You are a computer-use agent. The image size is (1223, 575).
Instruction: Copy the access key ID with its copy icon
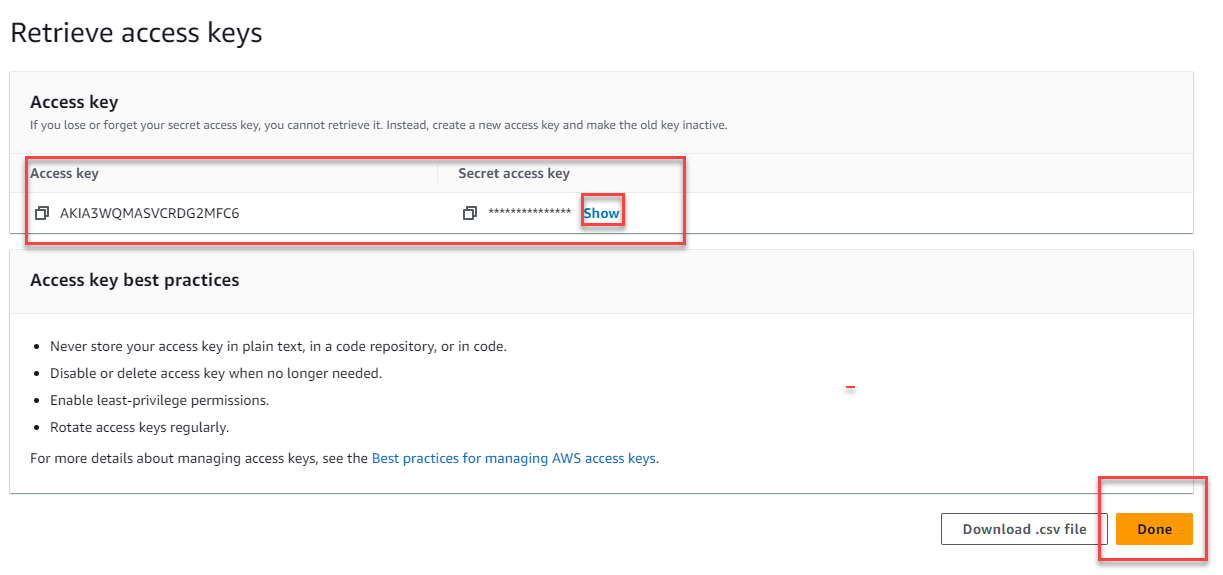42,213
